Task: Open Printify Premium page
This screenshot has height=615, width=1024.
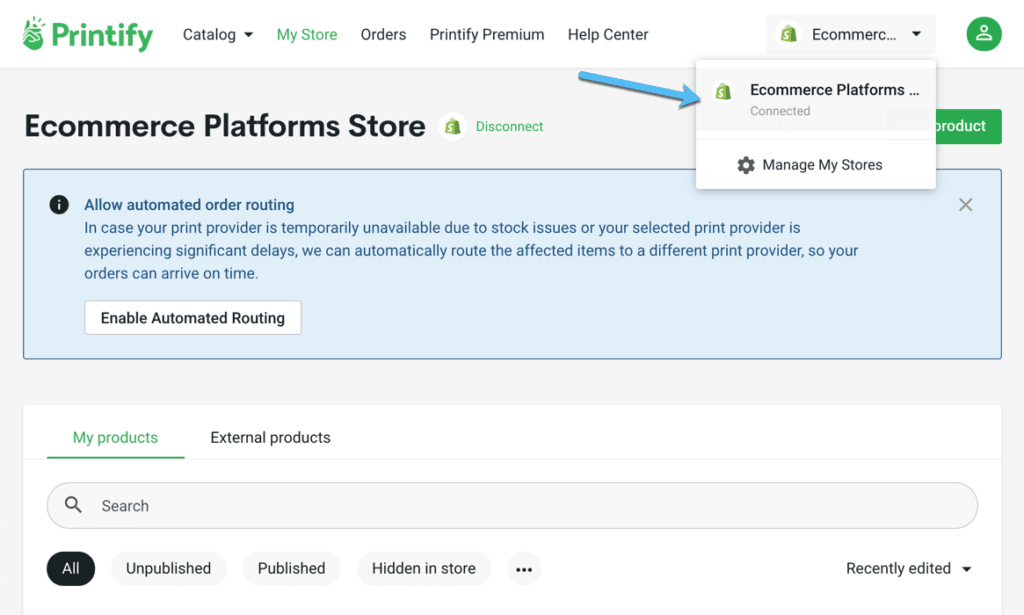Action: 487,35
